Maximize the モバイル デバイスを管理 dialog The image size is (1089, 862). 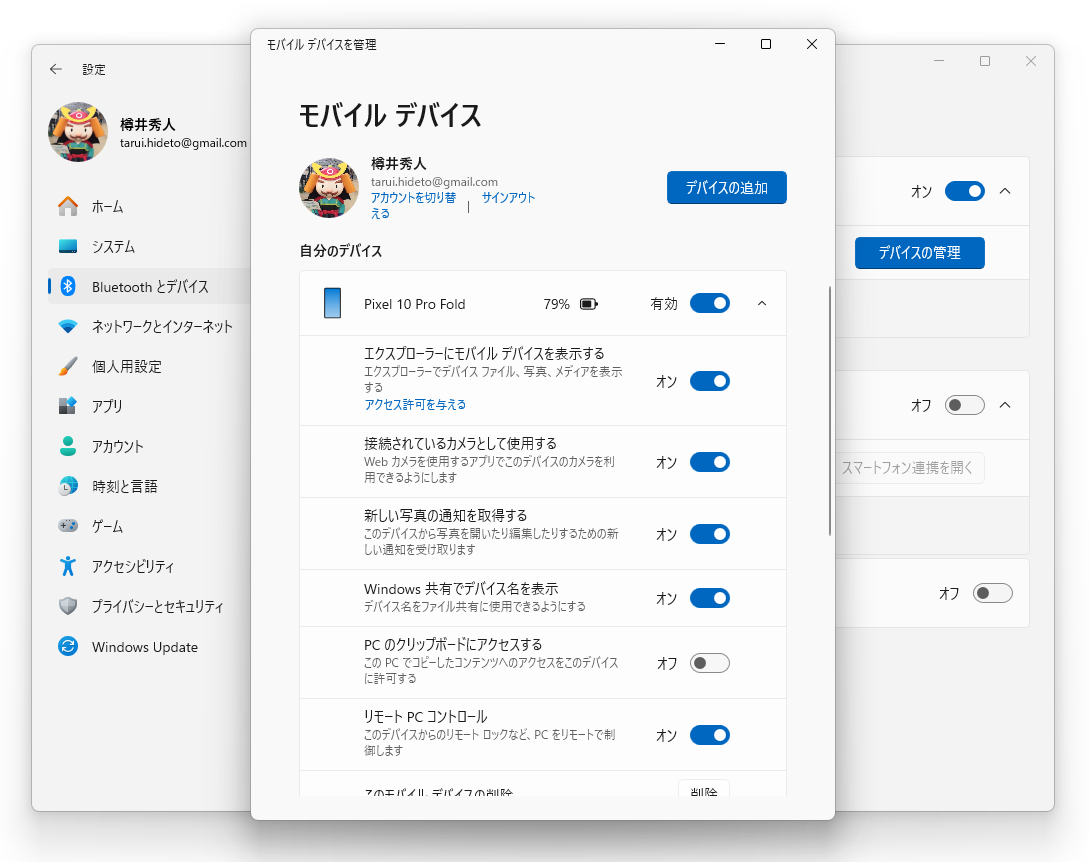(x=766, y=44)
